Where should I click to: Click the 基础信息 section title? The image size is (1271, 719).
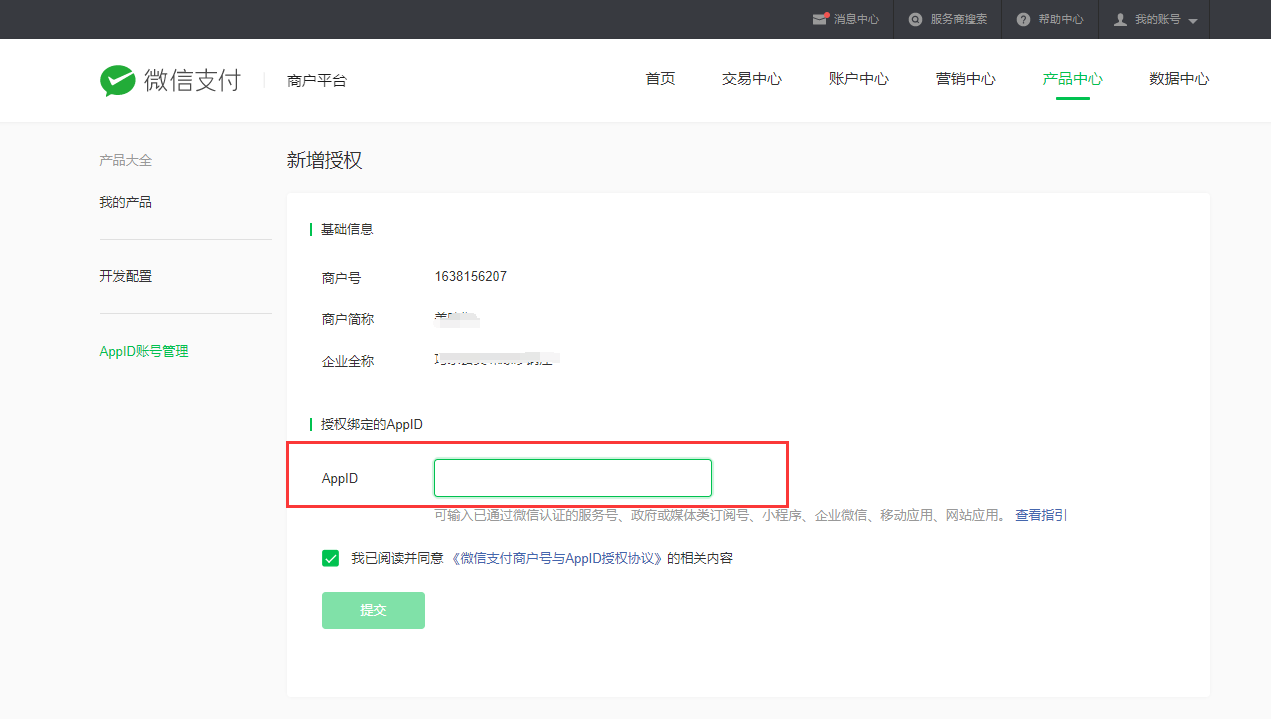(x=347, y=229)
